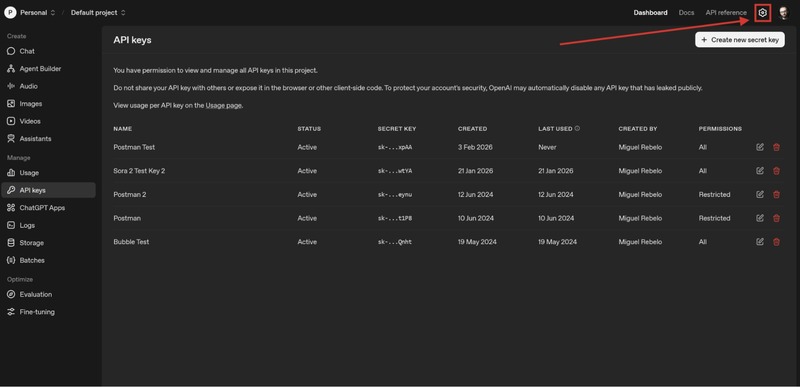This screenshot has height=387, width=800.
Task: Delete the Sora 2 Test Key 2
Action: [777, 171]
